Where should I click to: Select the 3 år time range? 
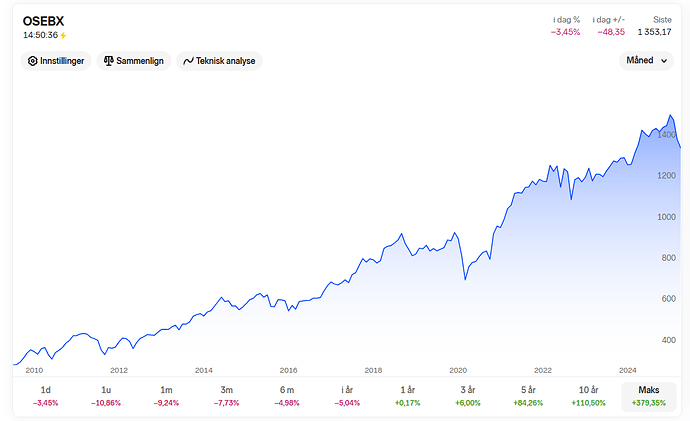468,396
